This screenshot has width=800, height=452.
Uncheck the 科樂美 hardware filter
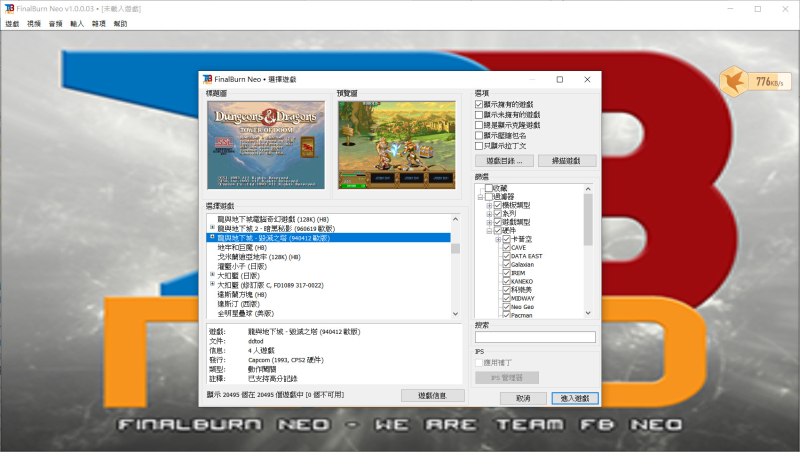point(507,290)
